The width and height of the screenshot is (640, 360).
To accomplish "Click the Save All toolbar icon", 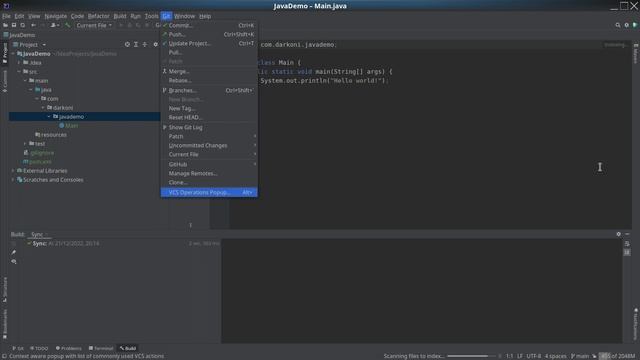I will pos(14,25).
